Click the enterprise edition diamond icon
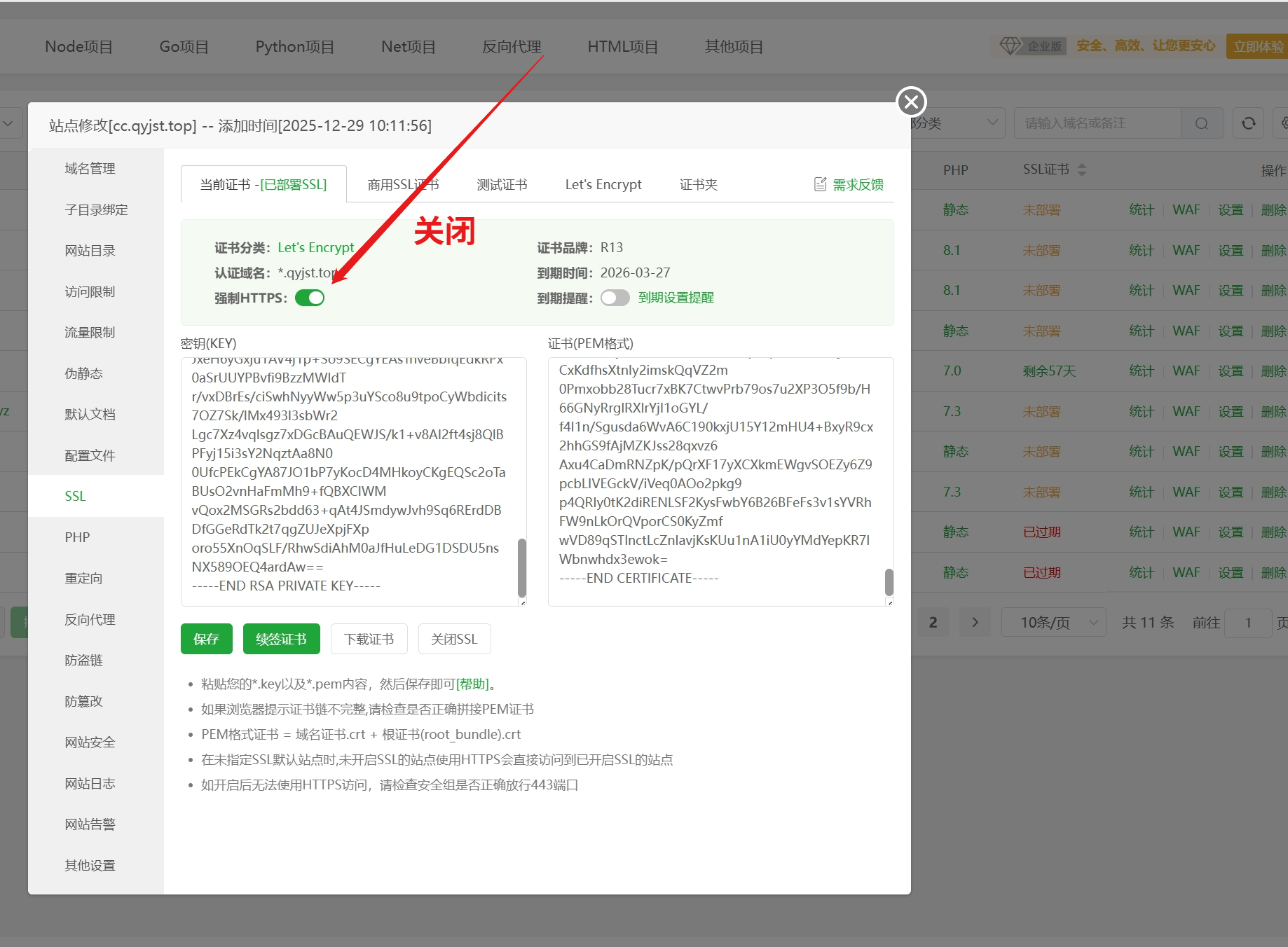This screenshot has width=1288, height=947. pyautogui.click(x=1010, y=46)
